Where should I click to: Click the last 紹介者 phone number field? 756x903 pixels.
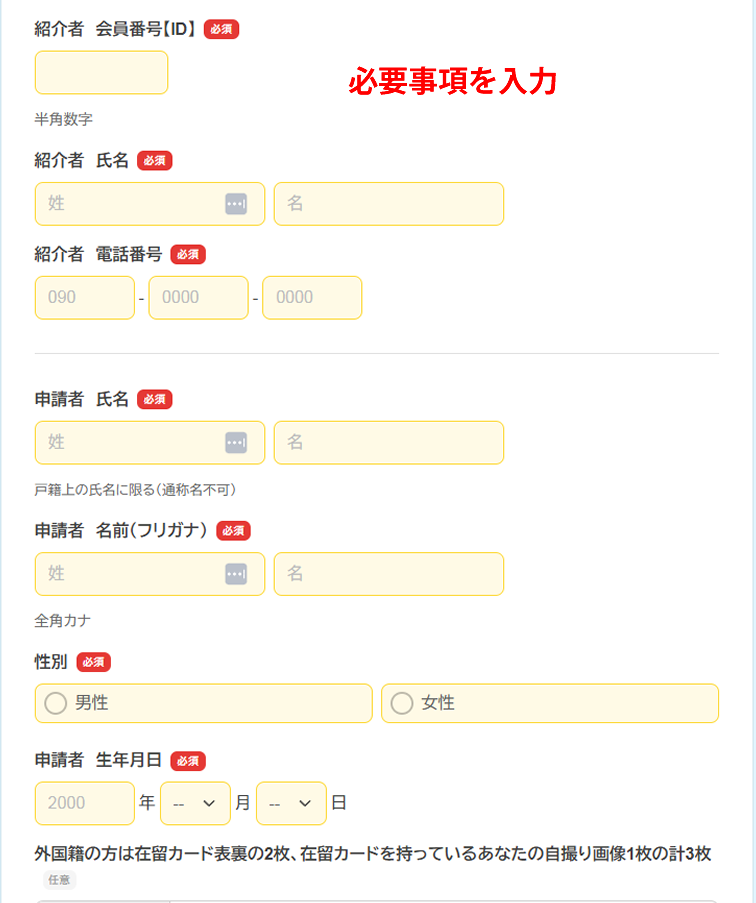312,298
